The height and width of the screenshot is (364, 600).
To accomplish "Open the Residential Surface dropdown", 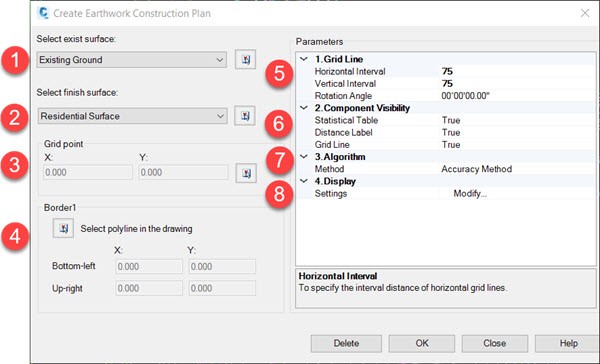I will point(132,116).
